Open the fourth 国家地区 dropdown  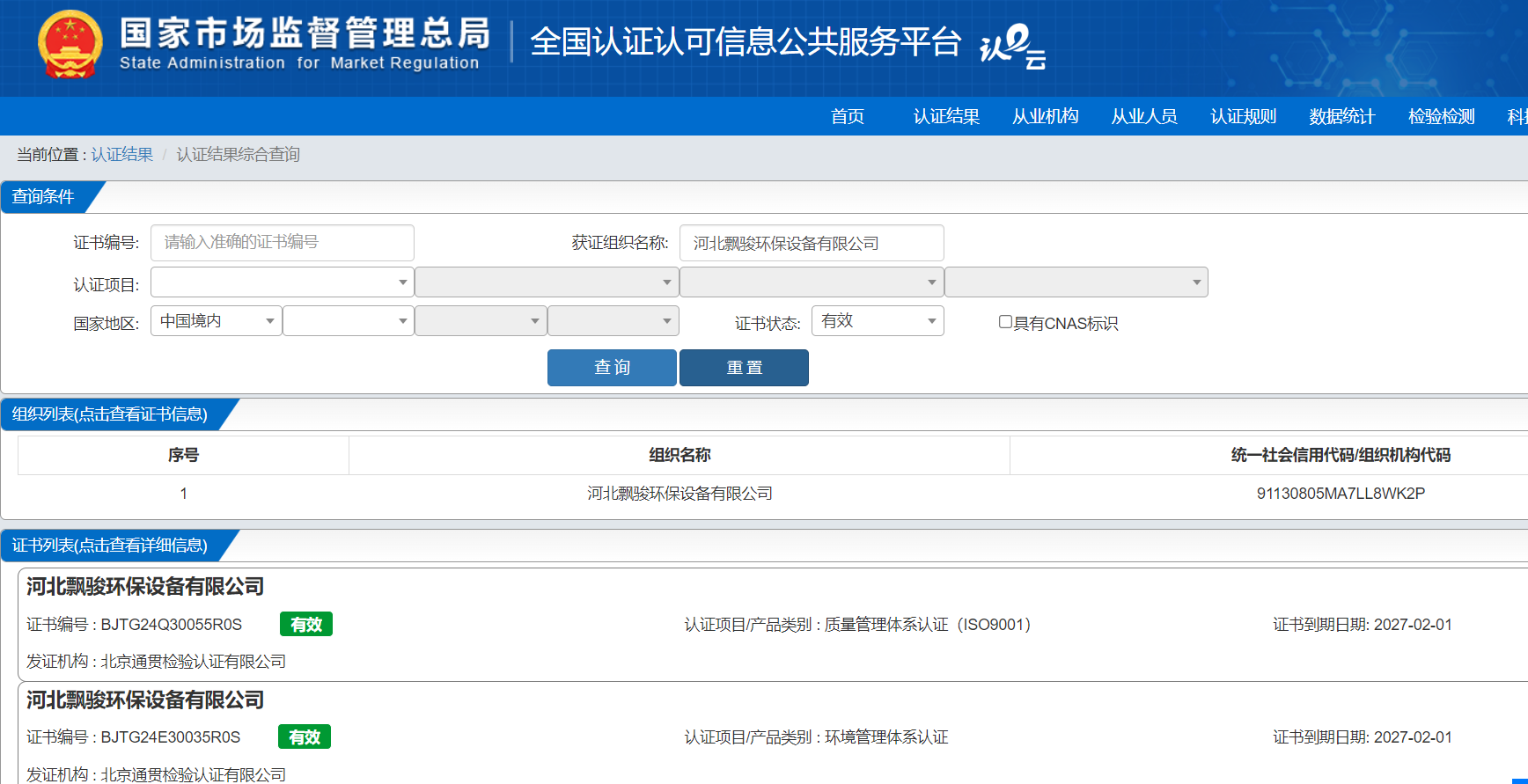613,321
